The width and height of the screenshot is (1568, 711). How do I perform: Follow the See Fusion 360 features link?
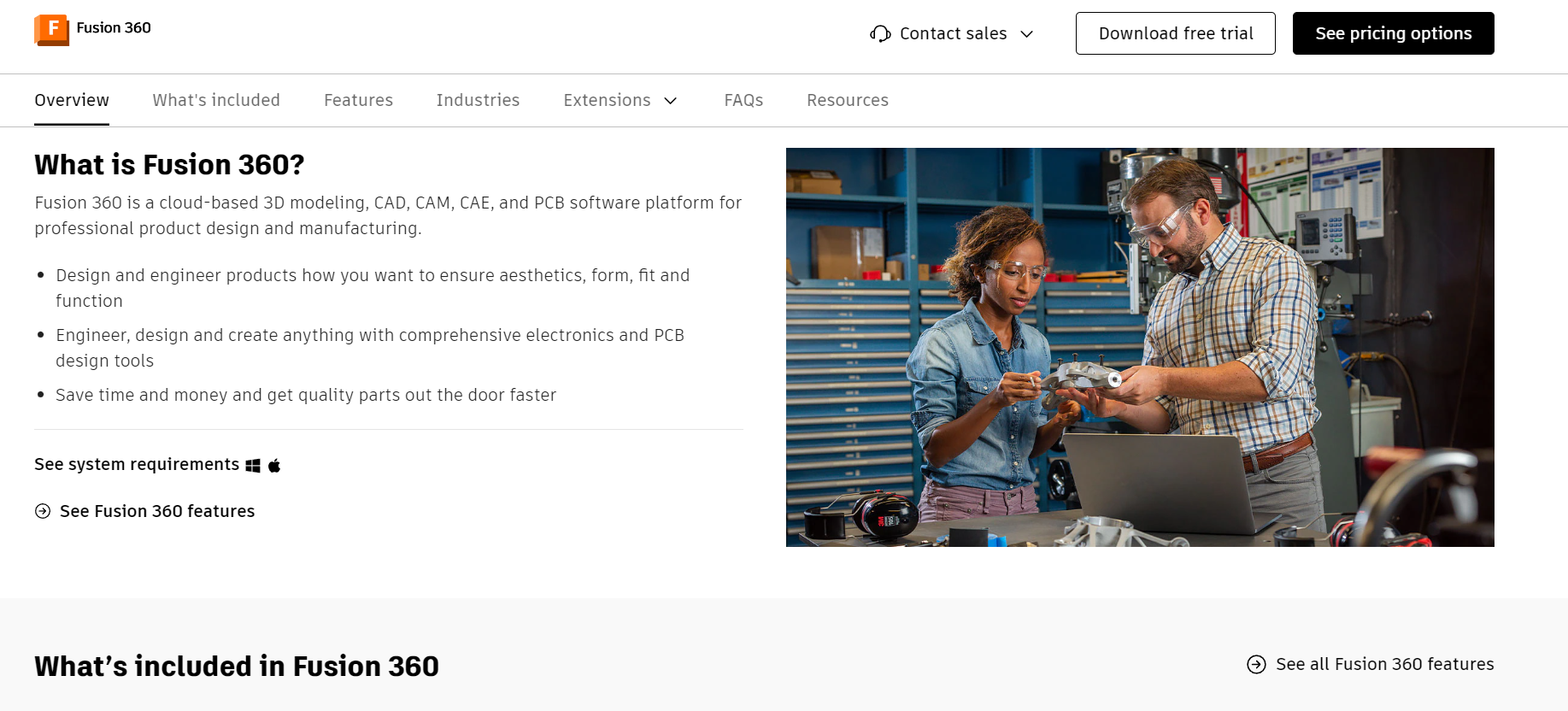[x=157, y=511]
